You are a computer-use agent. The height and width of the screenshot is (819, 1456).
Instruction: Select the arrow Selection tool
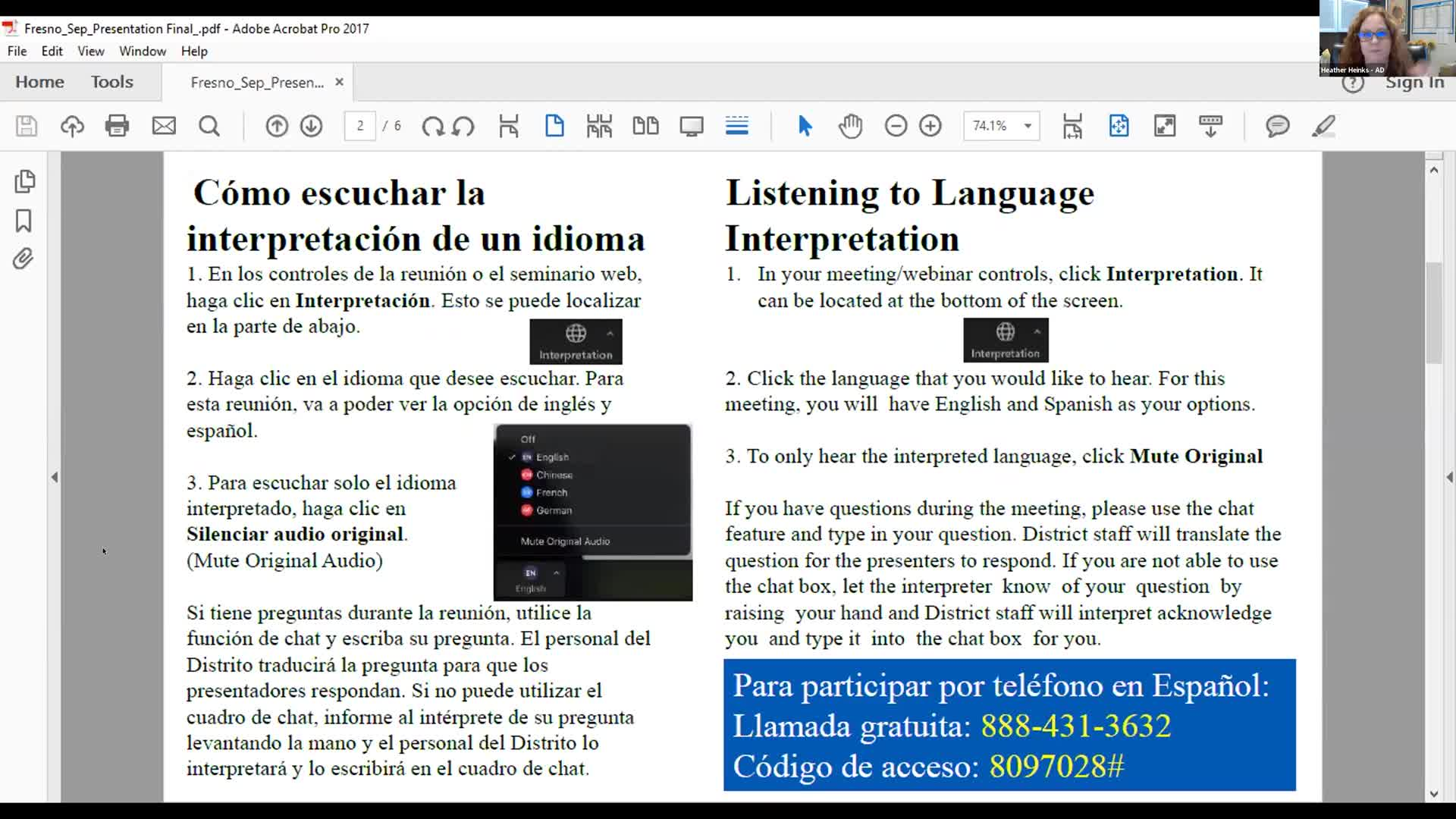click(805, 126)
